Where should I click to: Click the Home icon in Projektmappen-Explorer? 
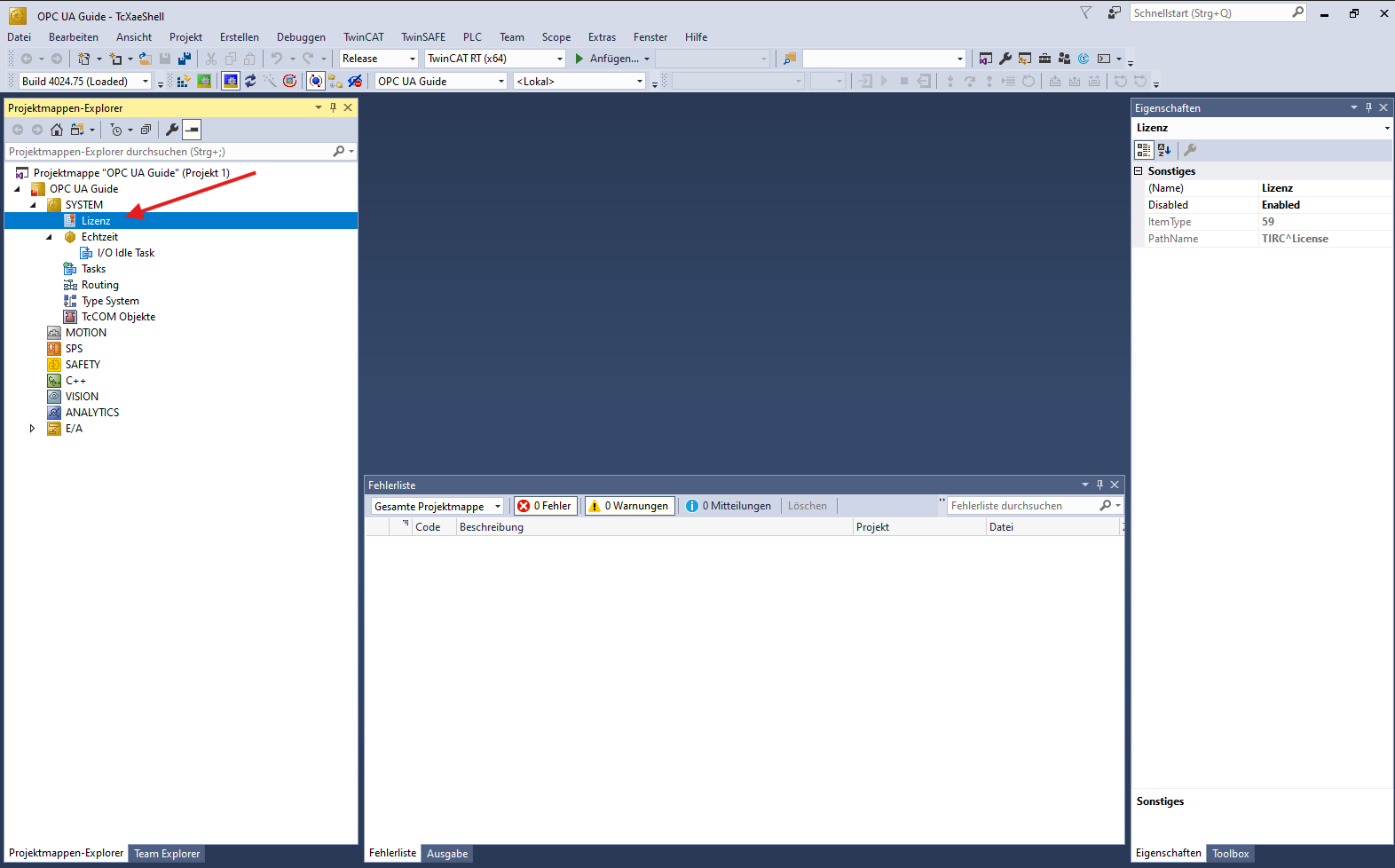[57, 130]
